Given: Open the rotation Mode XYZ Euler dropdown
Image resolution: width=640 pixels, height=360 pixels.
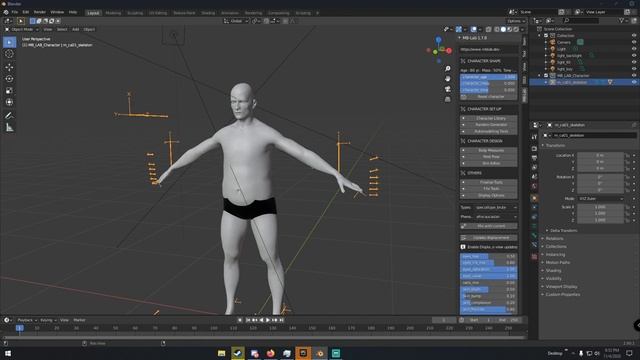Looking at the screenshot, I should [601, 199].
